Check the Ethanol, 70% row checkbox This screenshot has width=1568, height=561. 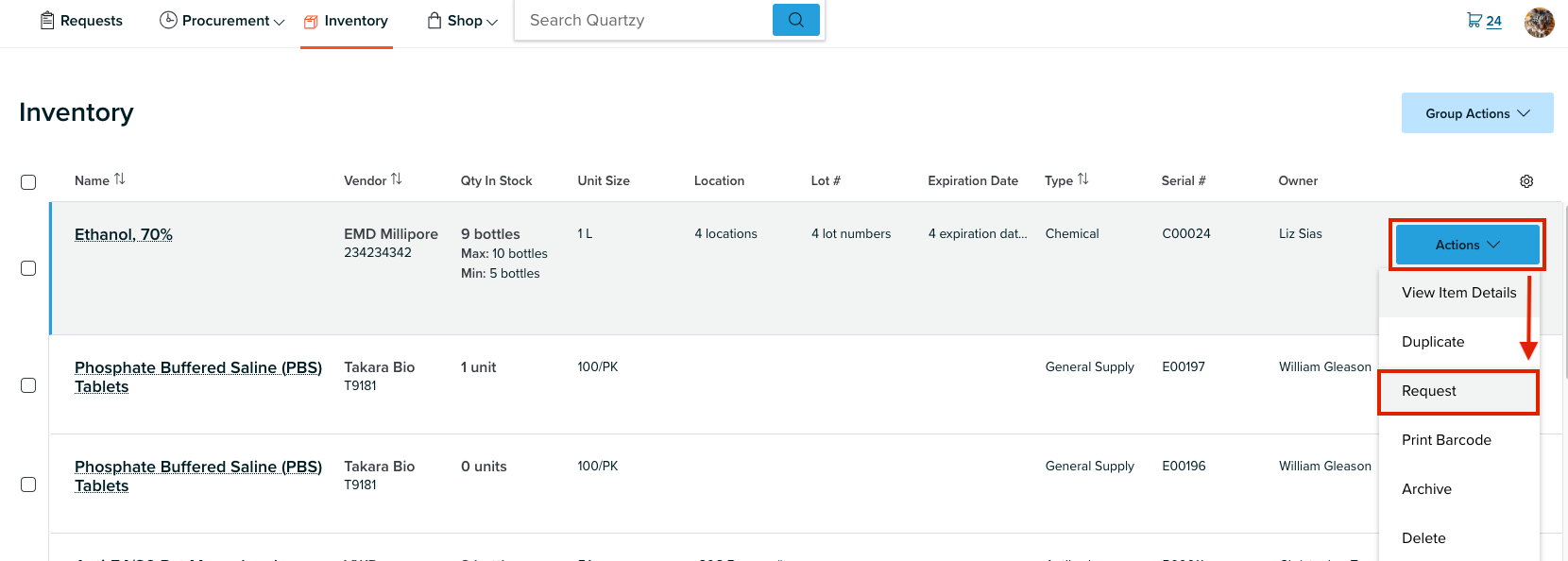(28, 268)
